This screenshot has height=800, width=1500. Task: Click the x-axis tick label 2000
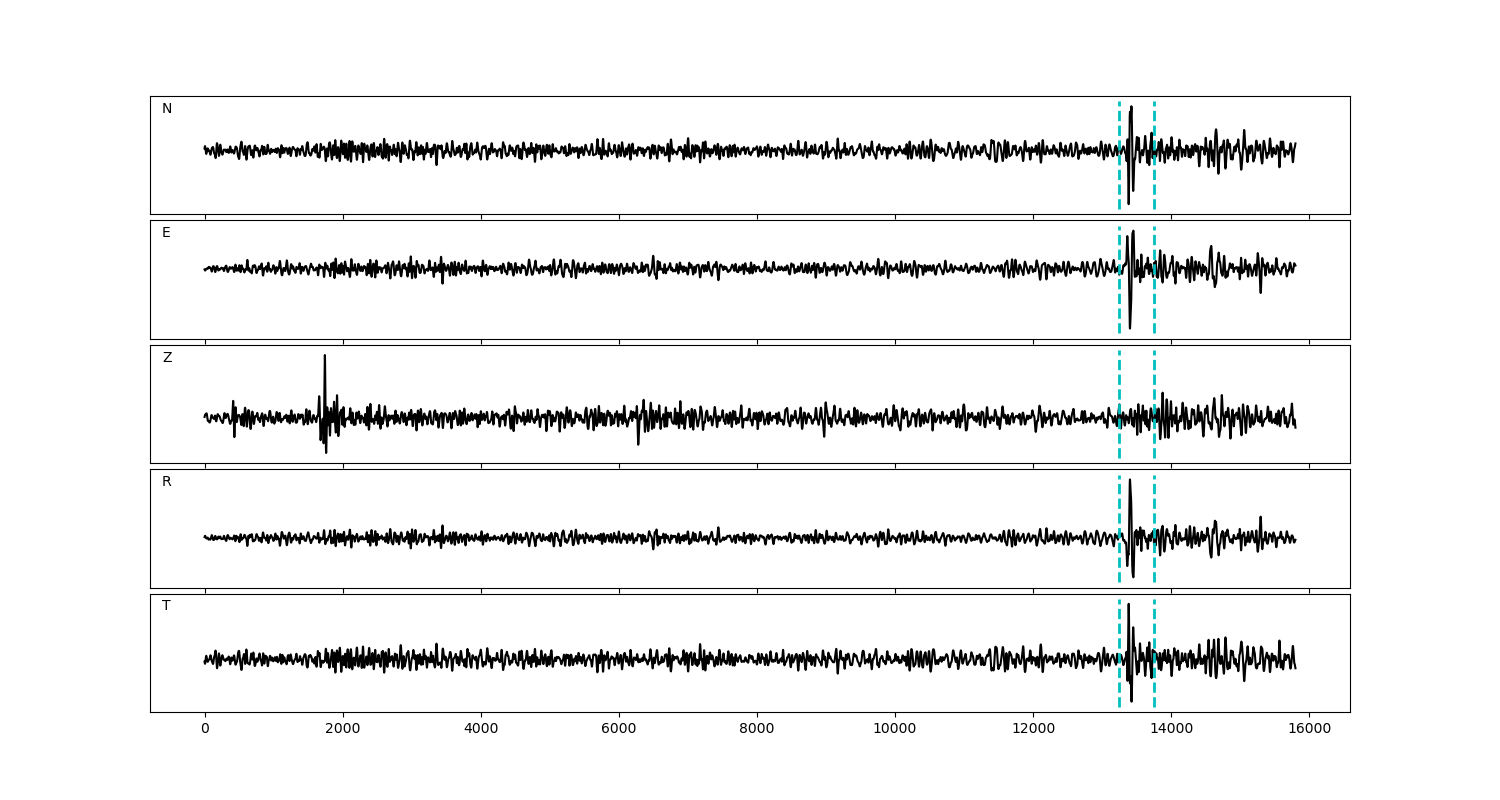click(x=343, y=729)
